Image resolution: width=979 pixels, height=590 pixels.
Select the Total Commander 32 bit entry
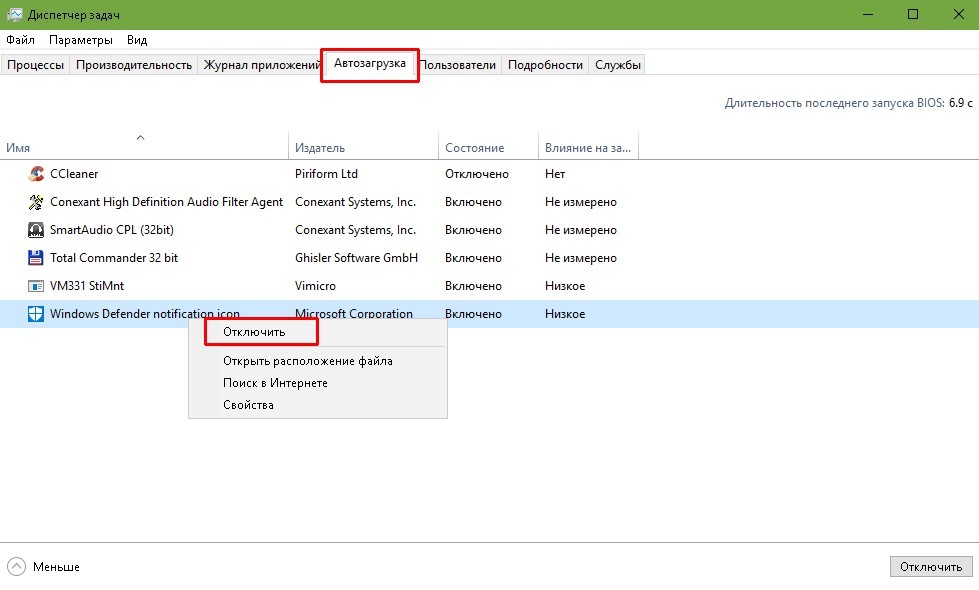[x=114, y=258]
